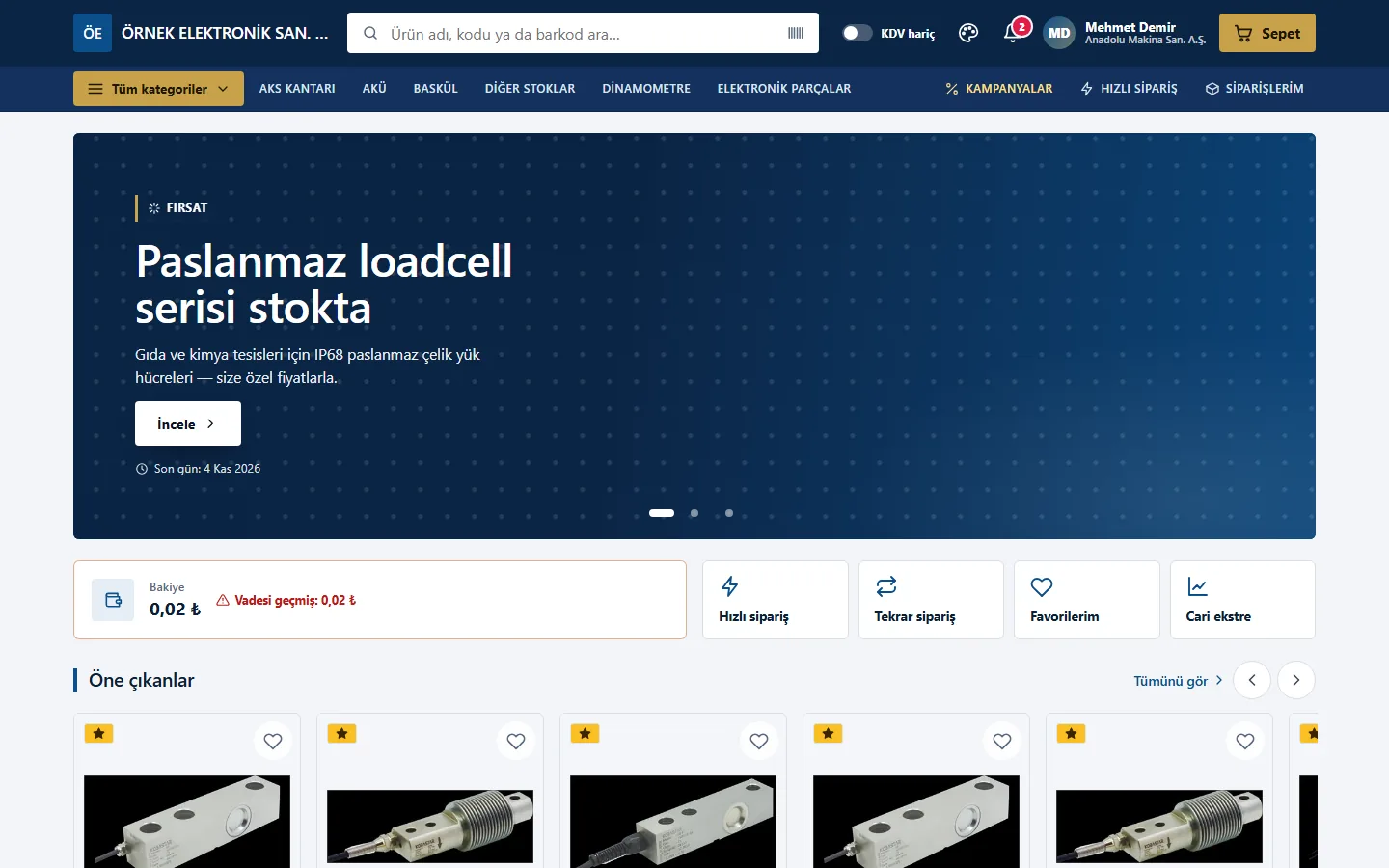This screenshot has height=868, width=1389.
Task: Open the ELEKTRONİK PARÇALAR category
Action: tap(784, 89)
